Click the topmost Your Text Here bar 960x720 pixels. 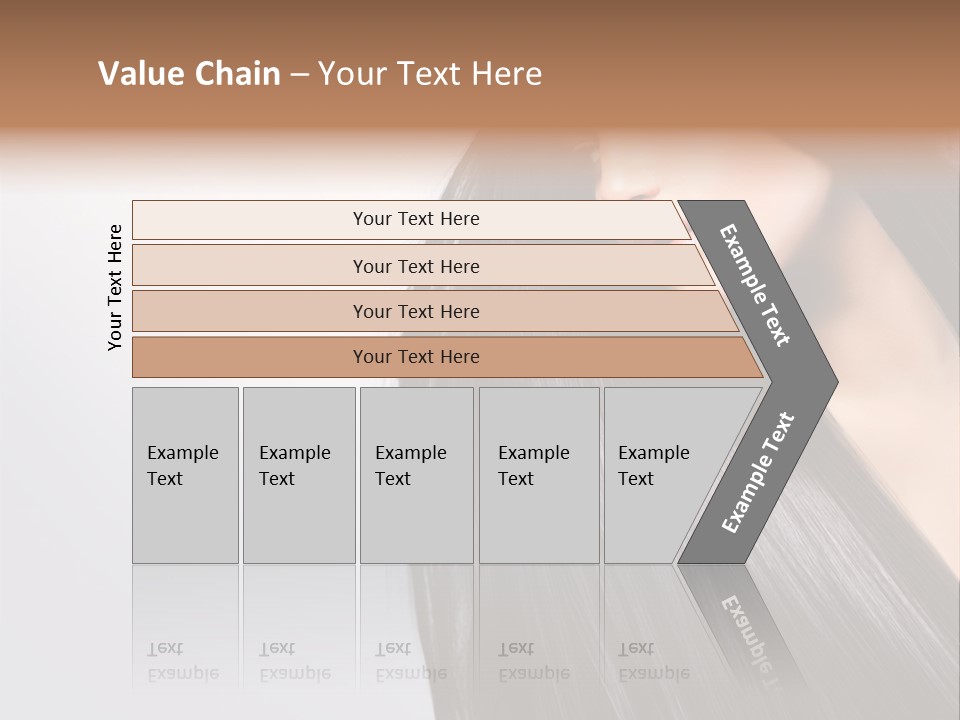(411, 219)
